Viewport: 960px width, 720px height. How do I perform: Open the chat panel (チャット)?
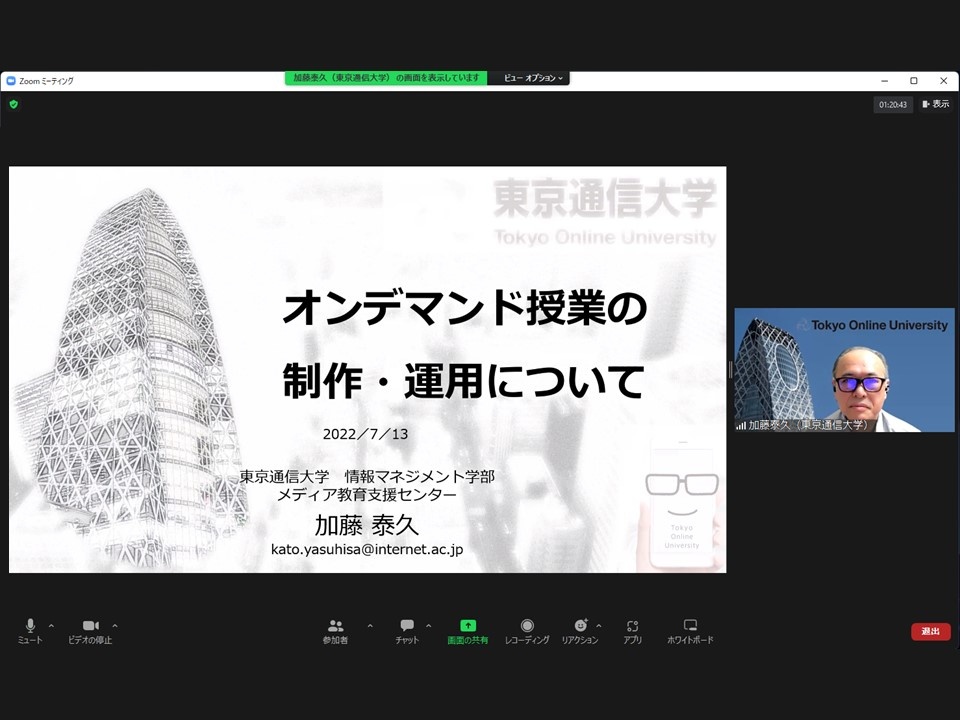407,631
